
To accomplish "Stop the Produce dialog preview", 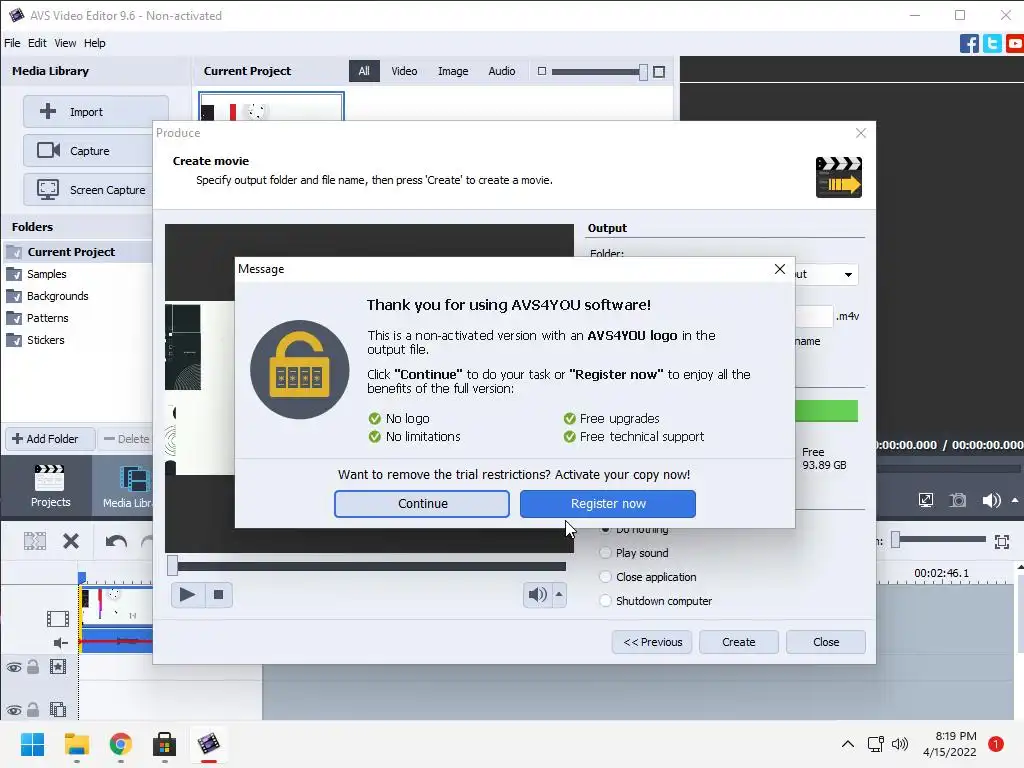I will click(219, 594).
